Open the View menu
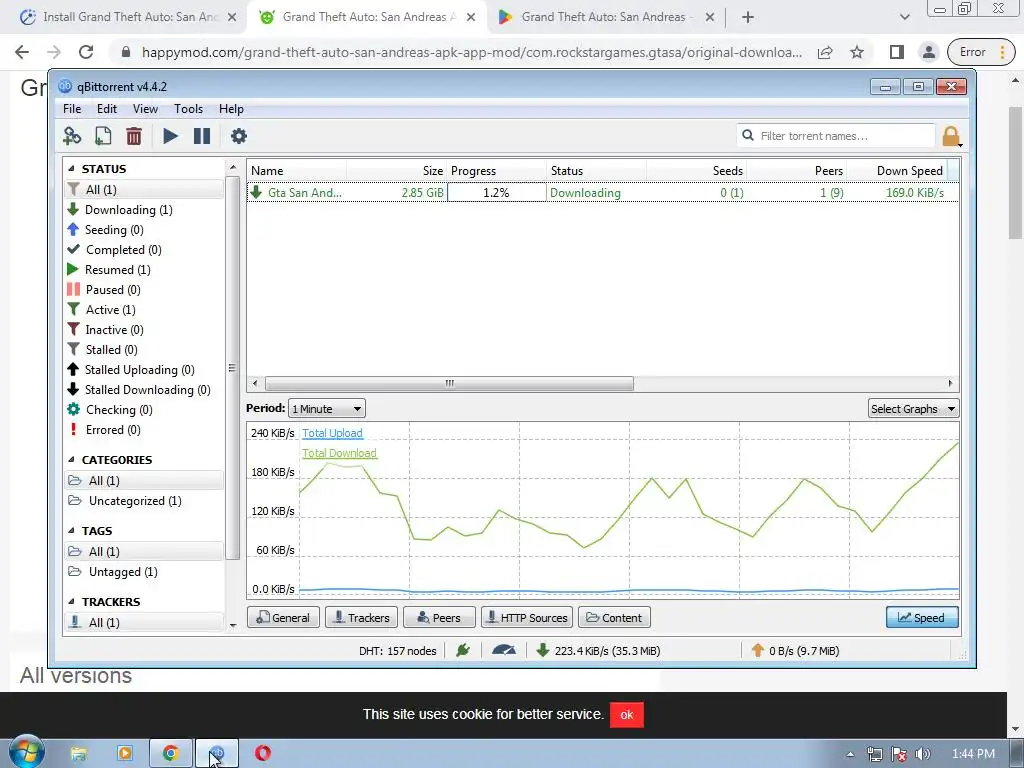Image resolution: width=1024 pixels, height=768 pixels. [x=145, y=109]
